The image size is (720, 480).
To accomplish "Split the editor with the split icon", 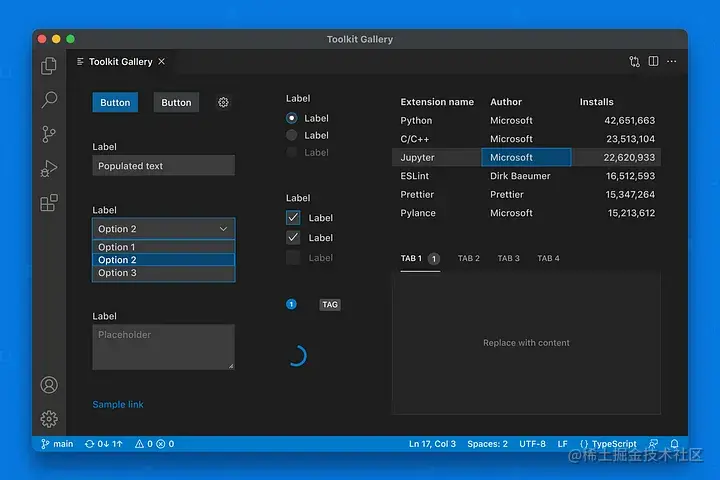I will click(653, 61).
